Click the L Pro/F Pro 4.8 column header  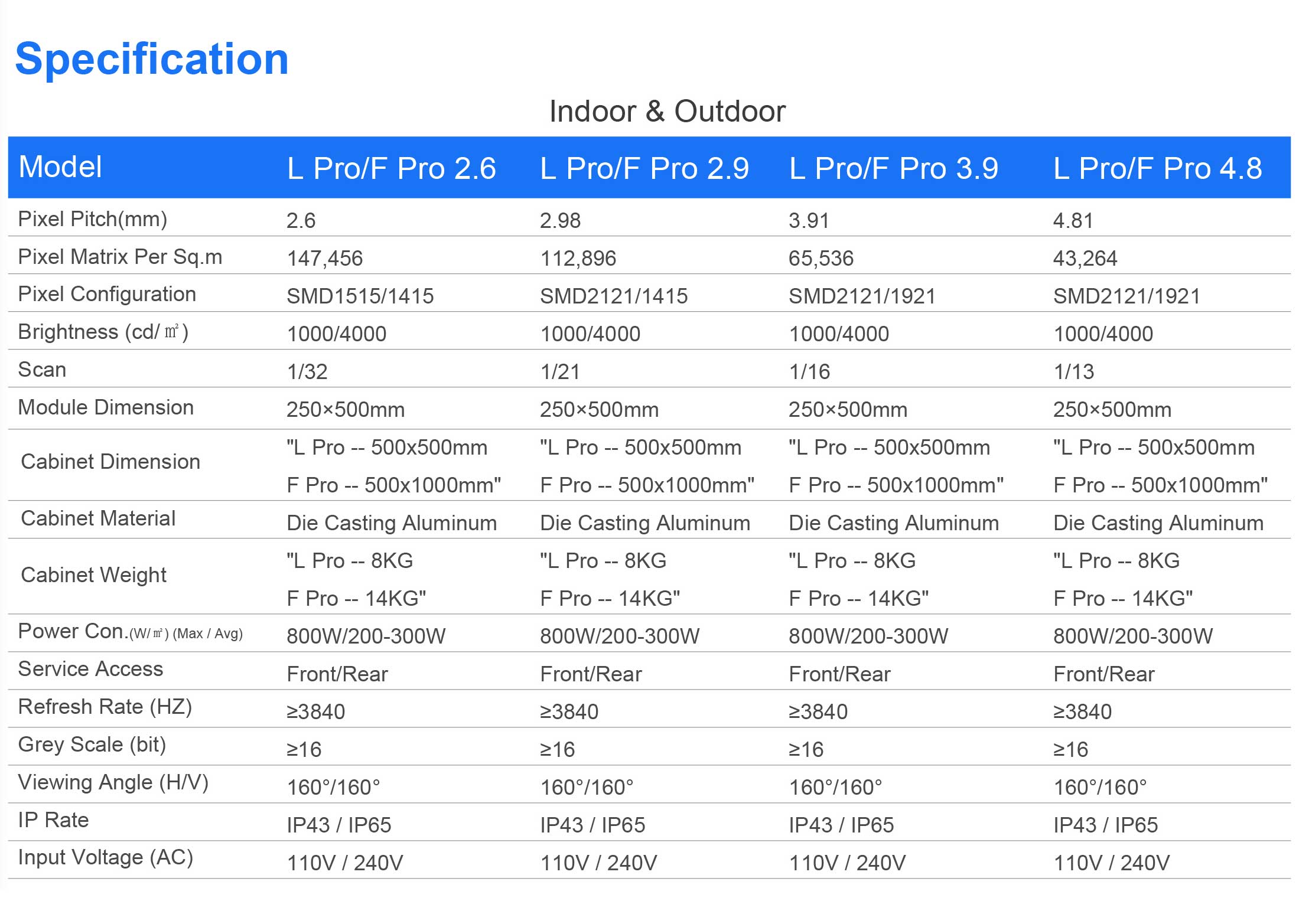(x=1157, y=168)
